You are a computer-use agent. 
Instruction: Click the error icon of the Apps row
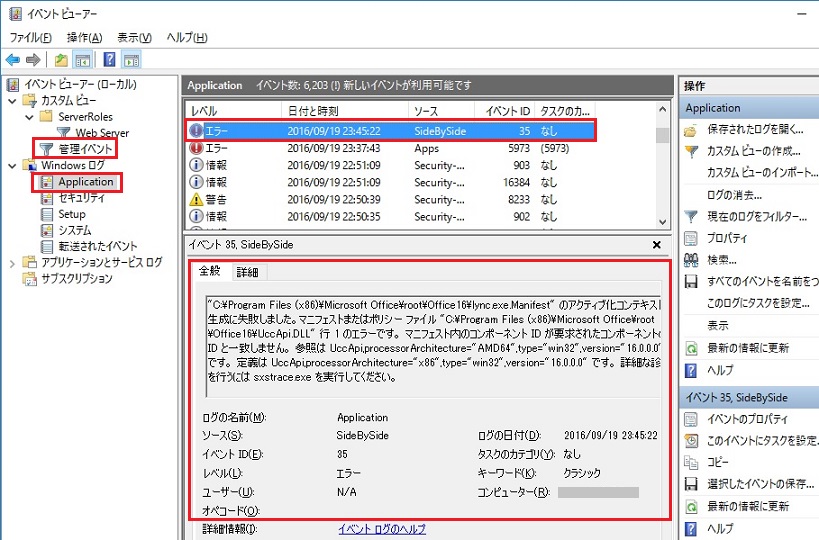point(196,148)
